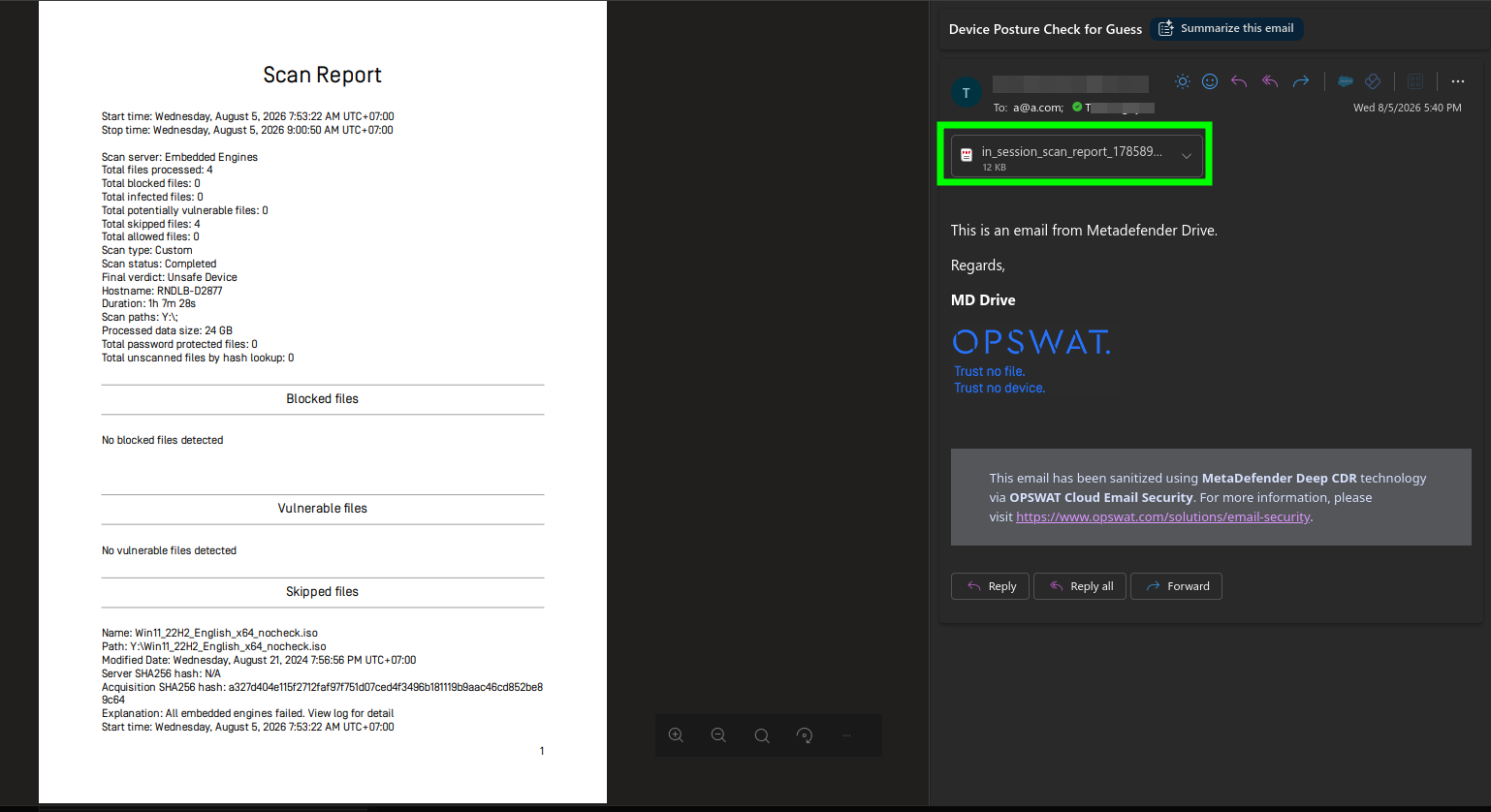
Task: Click the 'Vulnerable files' section heading
Action: 323,509
